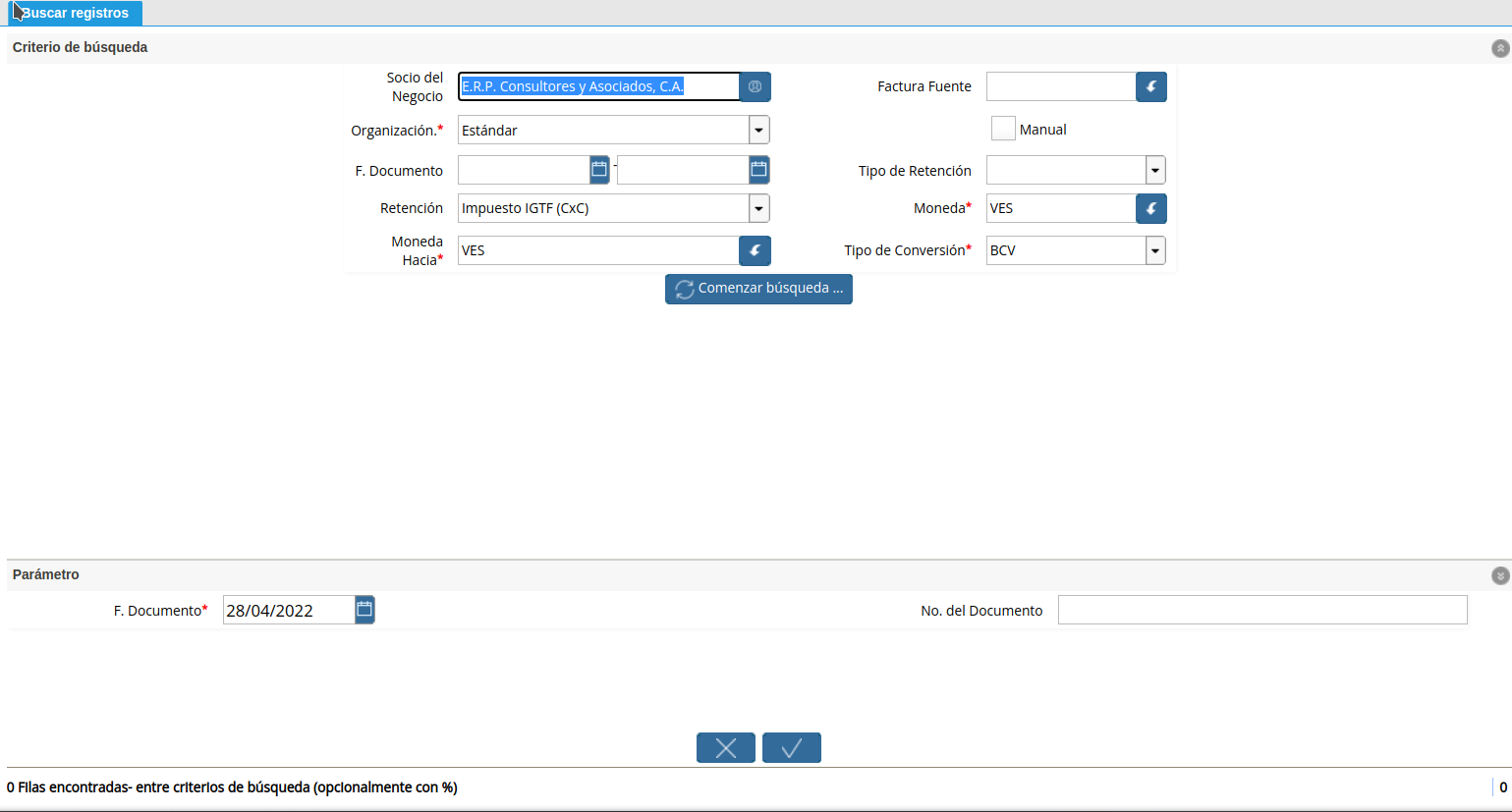Click the No. del Documento label
The width and height of the screenshot is (1512, 812).
(x=981, y=611)
